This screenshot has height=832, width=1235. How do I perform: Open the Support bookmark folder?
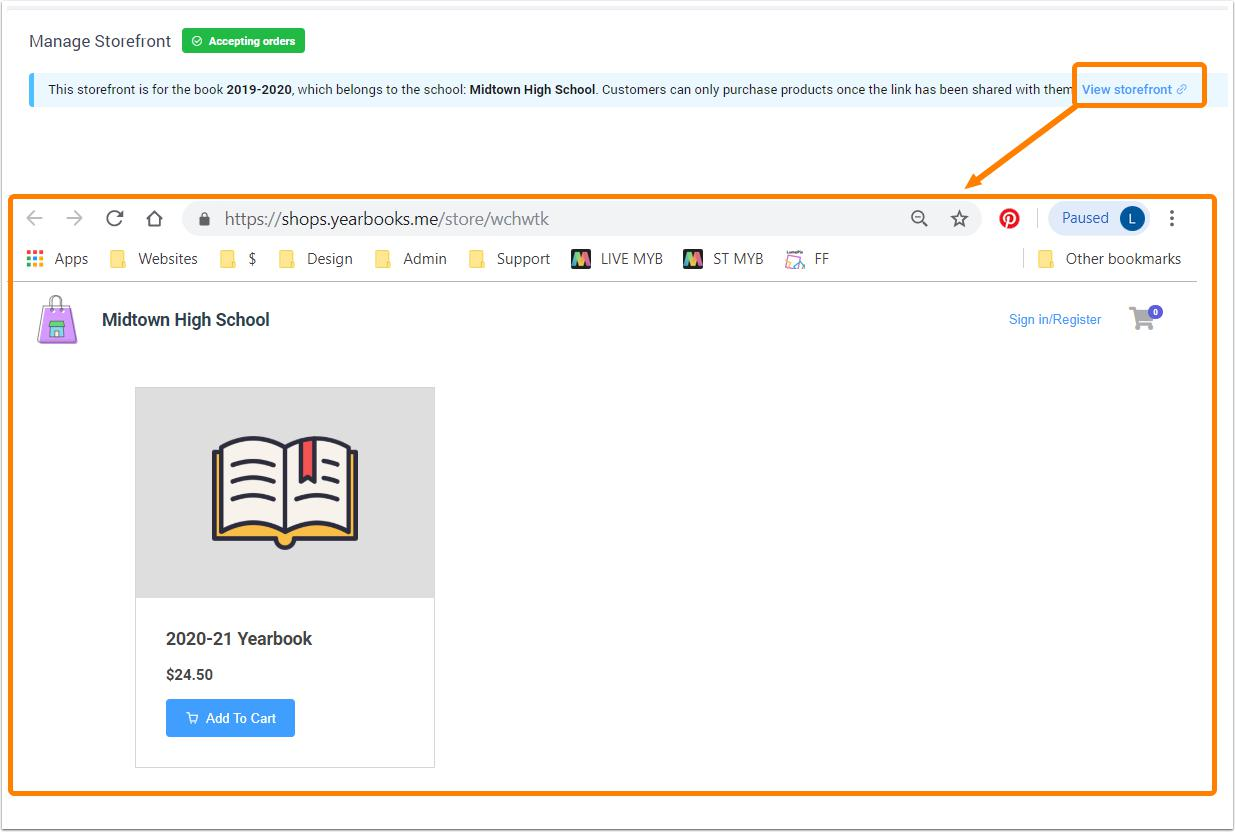click(509, 259)
